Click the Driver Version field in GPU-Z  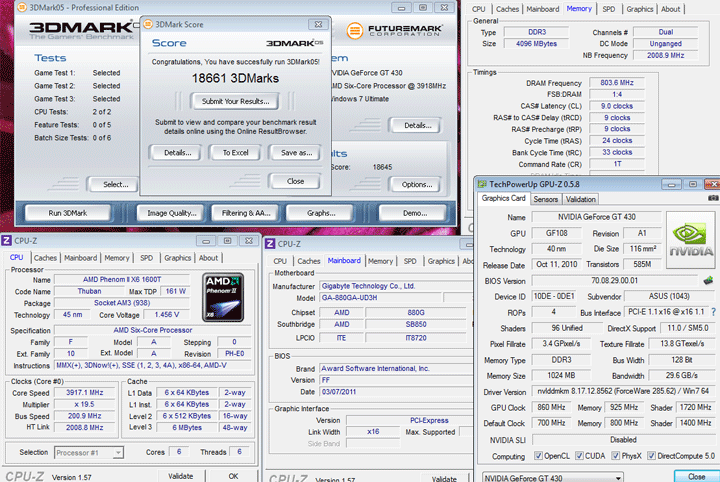tap(623, 391)
